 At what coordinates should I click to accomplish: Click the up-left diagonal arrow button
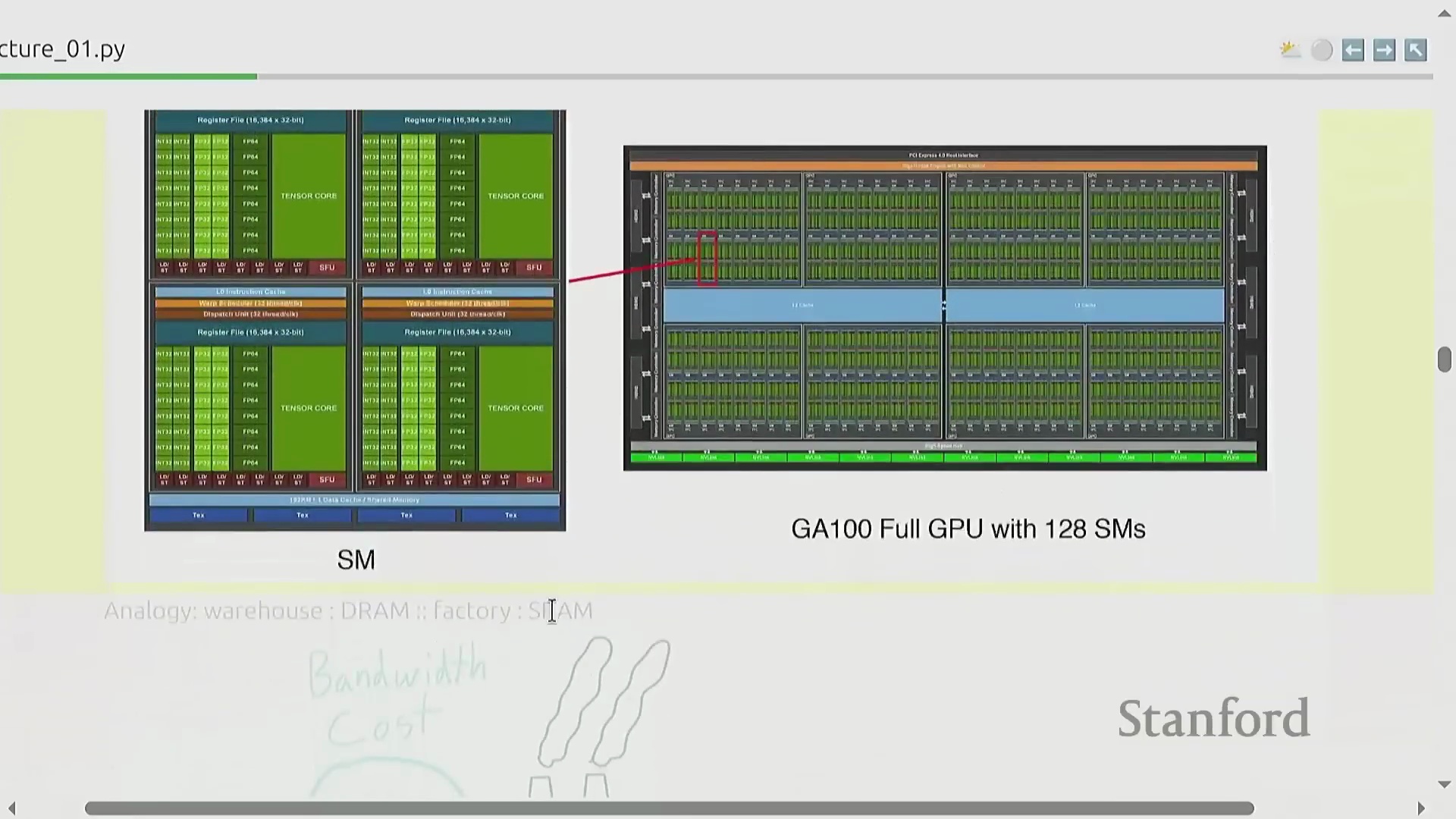point(1415,50)
